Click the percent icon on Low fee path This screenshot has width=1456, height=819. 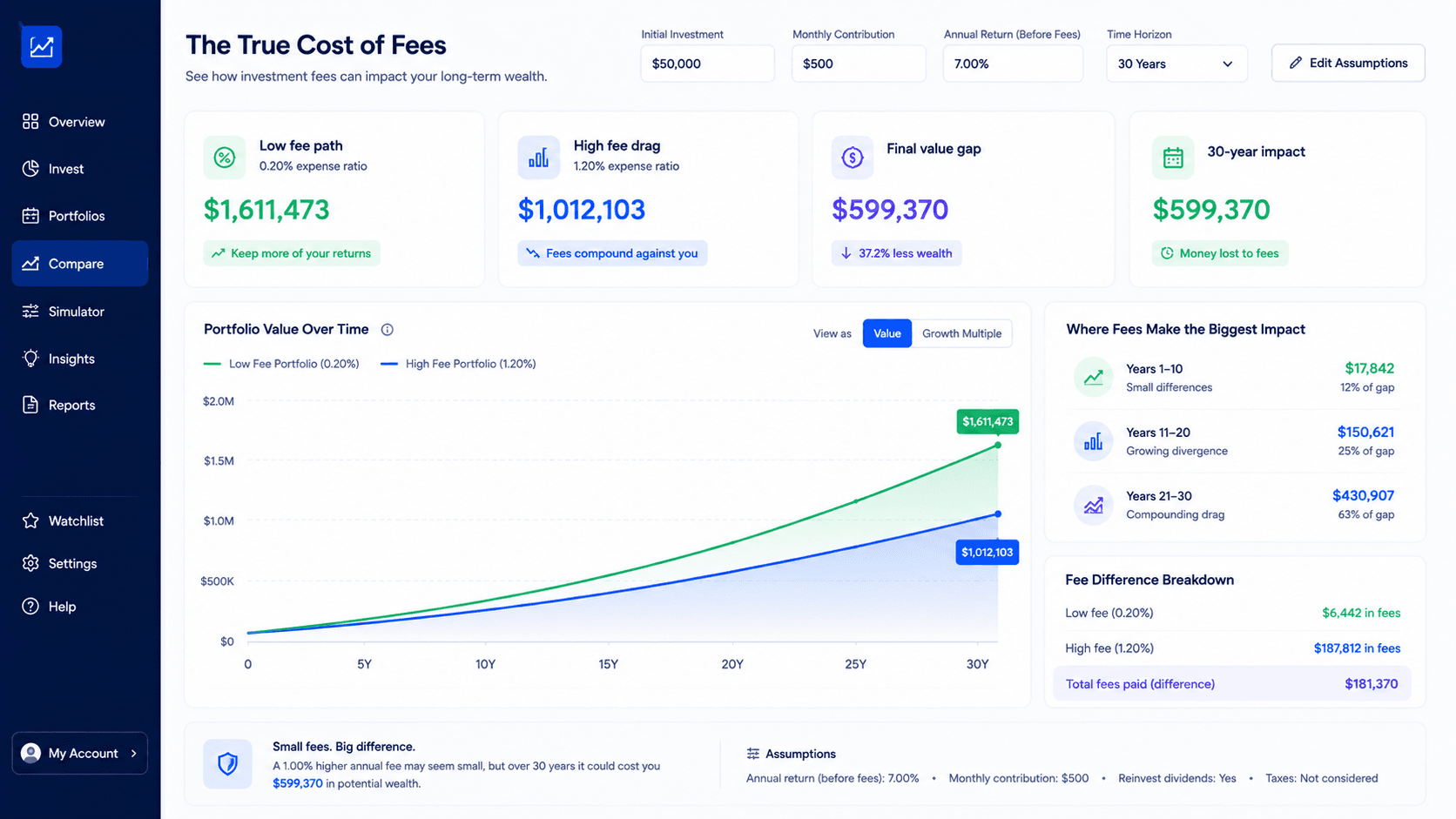225,158
